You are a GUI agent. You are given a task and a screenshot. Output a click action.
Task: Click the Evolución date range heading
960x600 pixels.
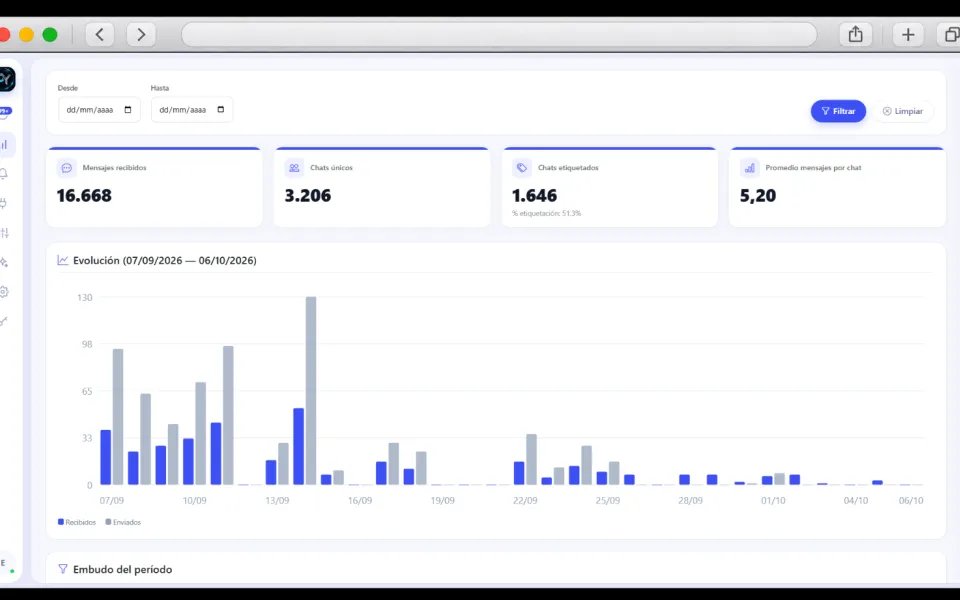click(165, 260)
